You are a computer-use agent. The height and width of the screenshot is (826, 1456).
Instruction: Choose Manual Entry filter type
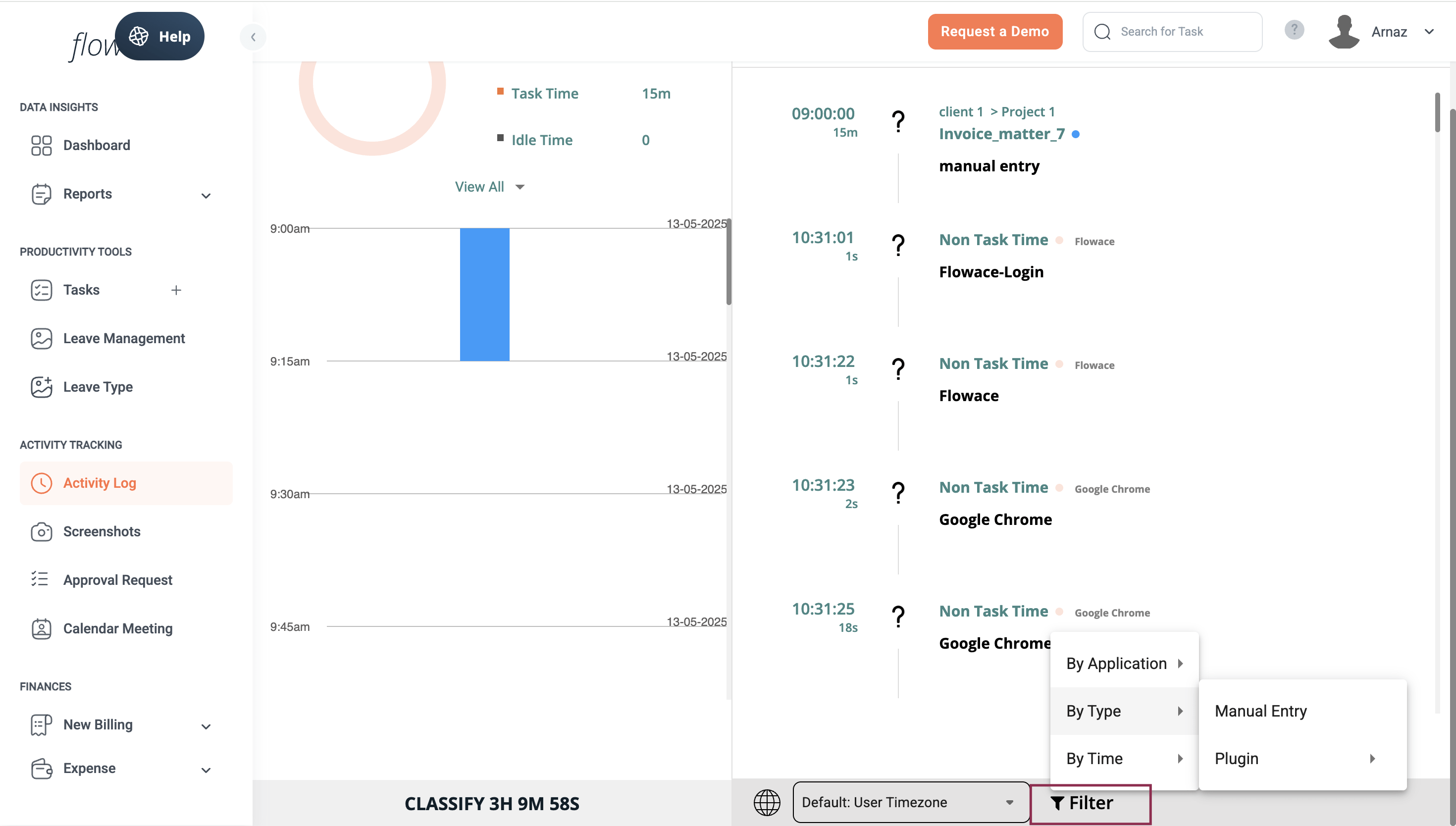point(1302,711)
